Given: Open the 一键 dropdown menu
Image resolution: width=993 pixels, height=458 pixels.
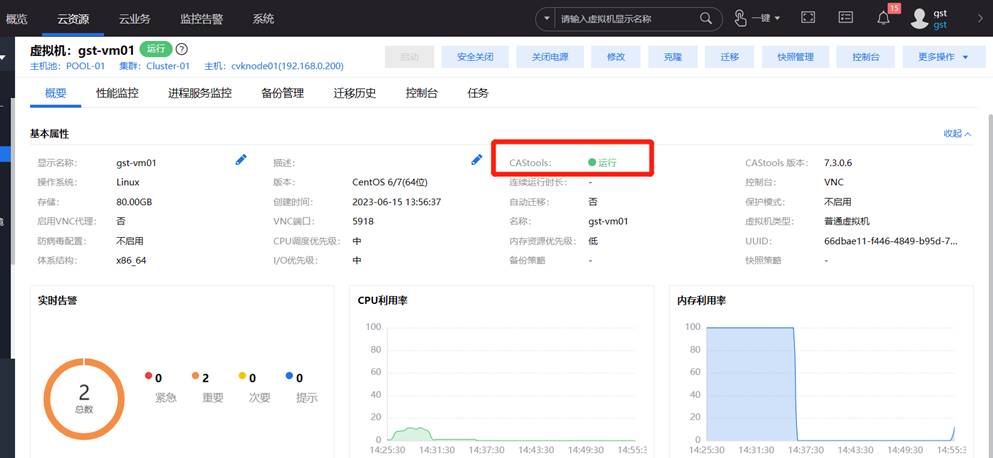Looking at the screenshot, I should coord(758,18).
